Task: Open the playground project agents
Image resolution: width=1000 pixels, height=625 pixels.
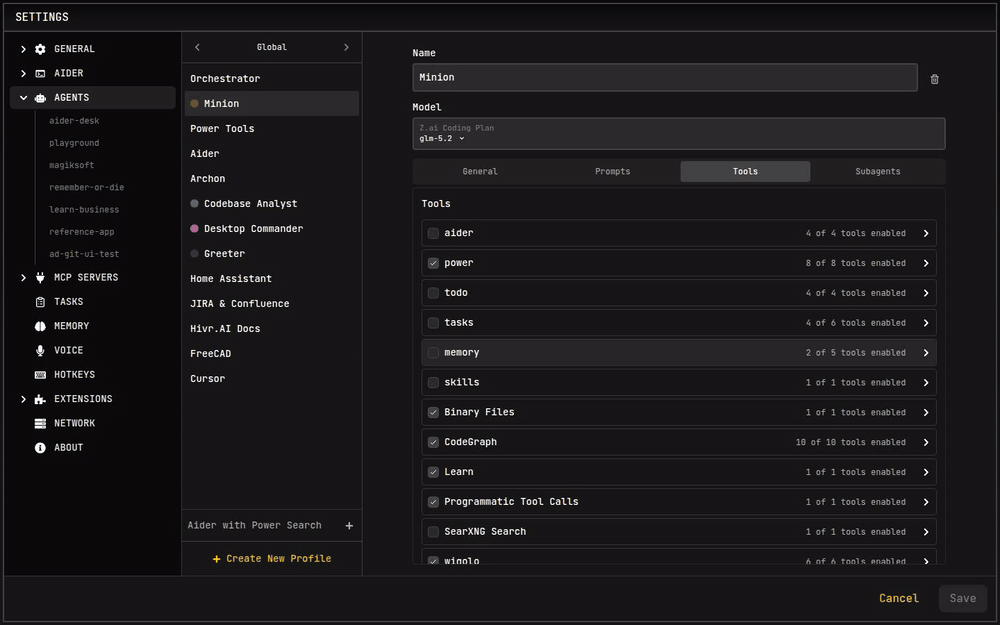Action: pos(74,143)
